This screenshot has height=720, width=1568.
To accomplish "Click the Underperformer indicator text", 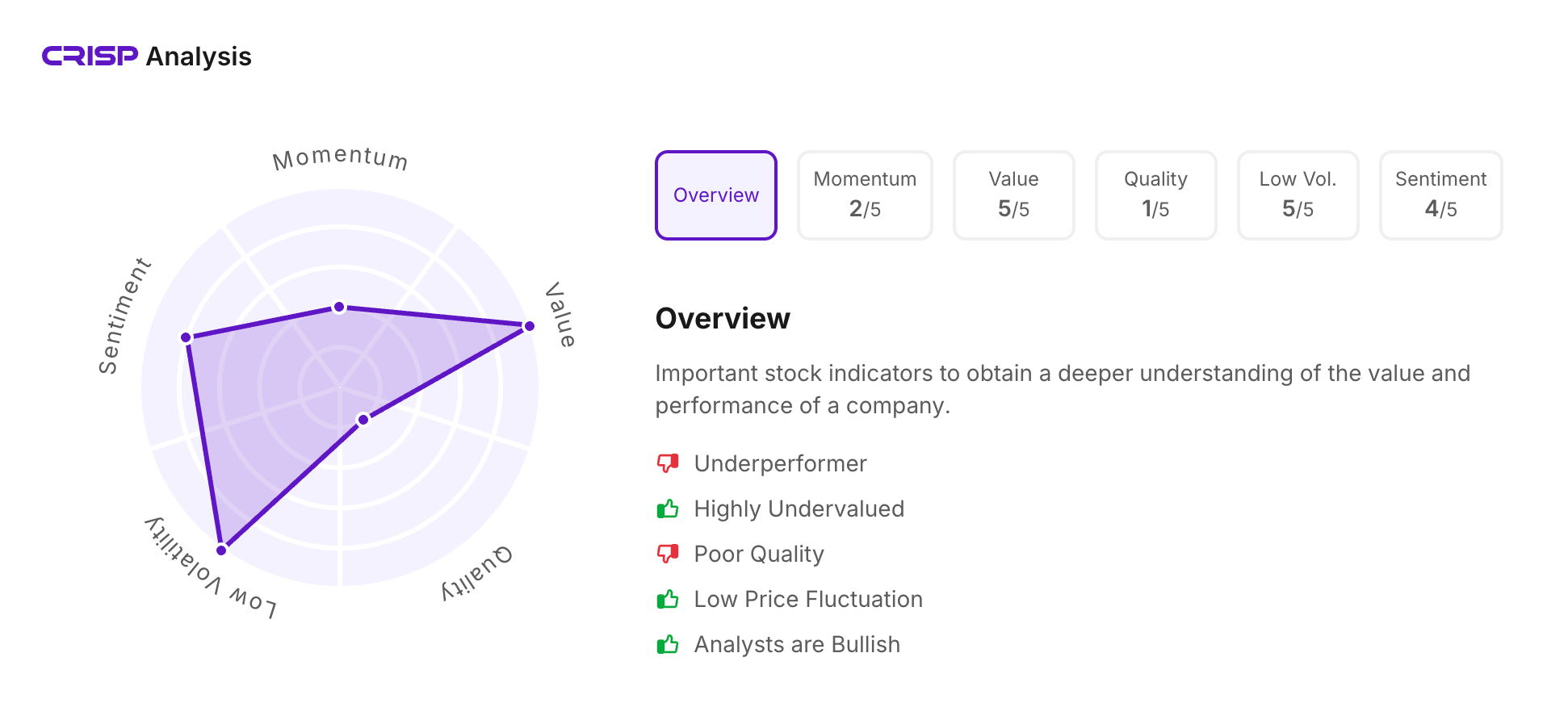I will coord(780,463).
